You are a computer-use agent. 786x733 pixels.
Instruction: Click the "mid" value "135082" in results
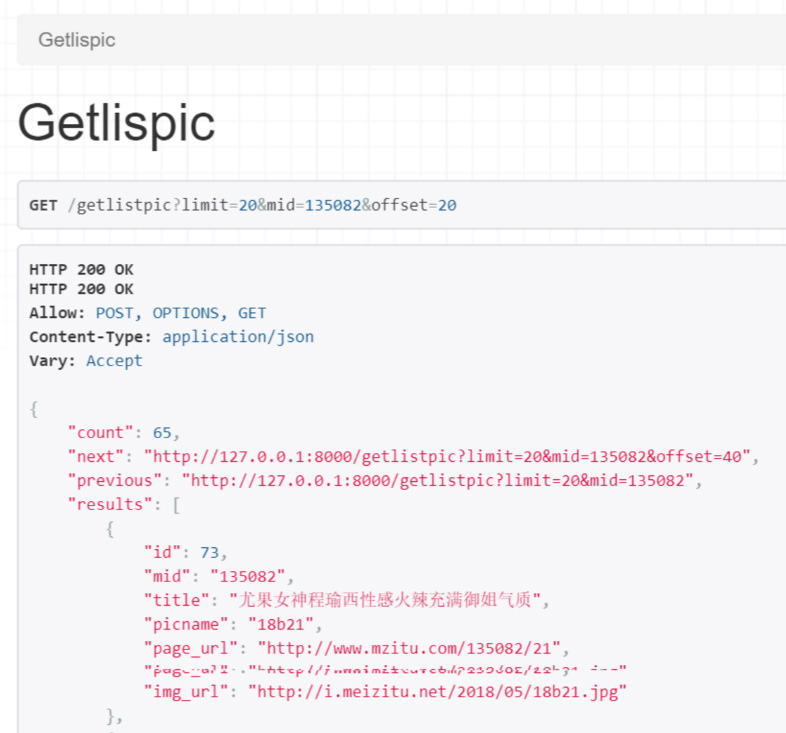click(x=248, y=577)
